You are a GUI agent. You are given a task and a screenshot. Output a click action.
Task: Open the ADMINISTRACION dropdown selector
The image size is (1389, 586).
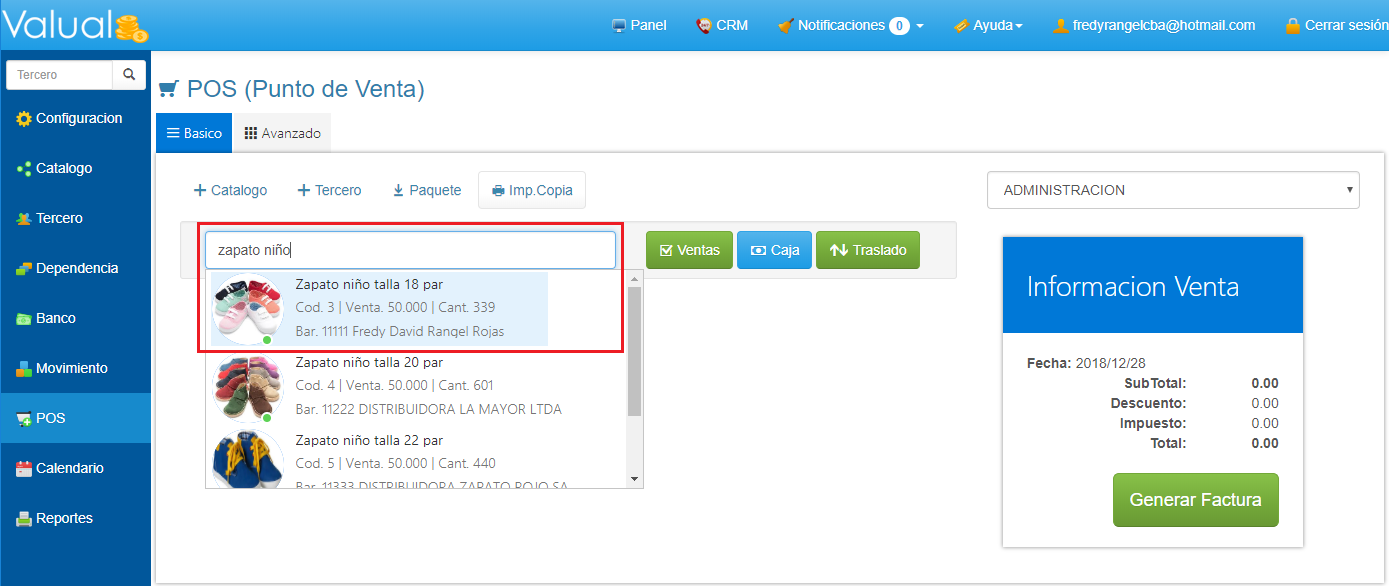(x=1172, y=190)
